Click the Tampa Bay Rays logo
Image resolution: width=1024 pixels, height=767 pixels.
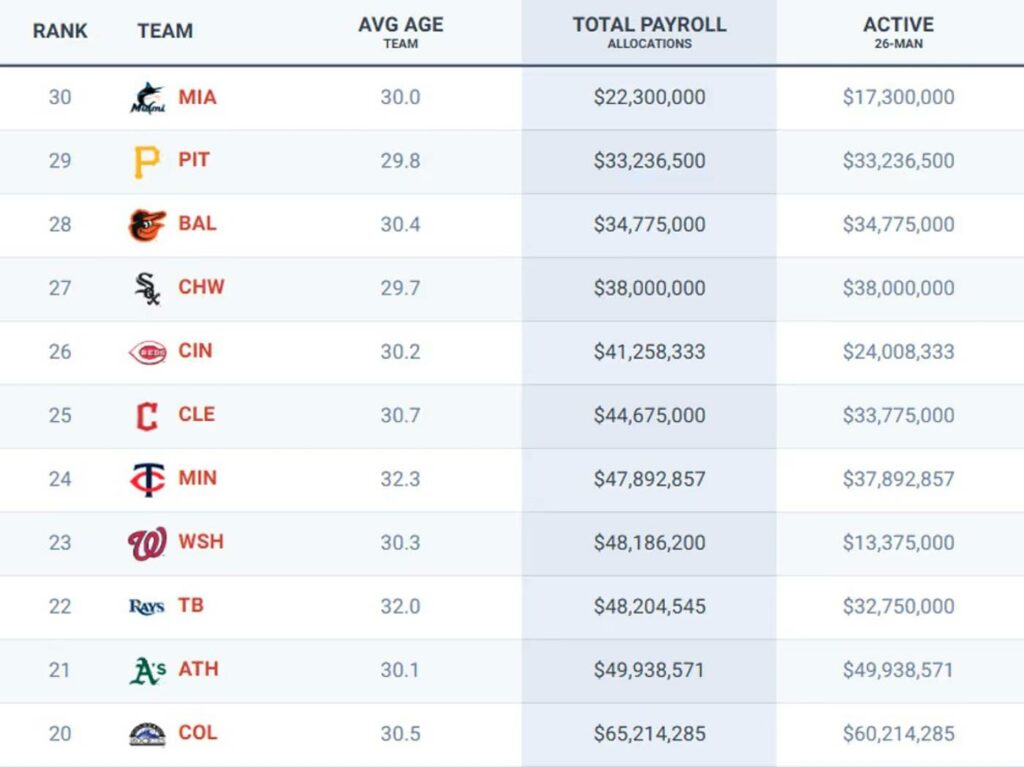point(147,606)
